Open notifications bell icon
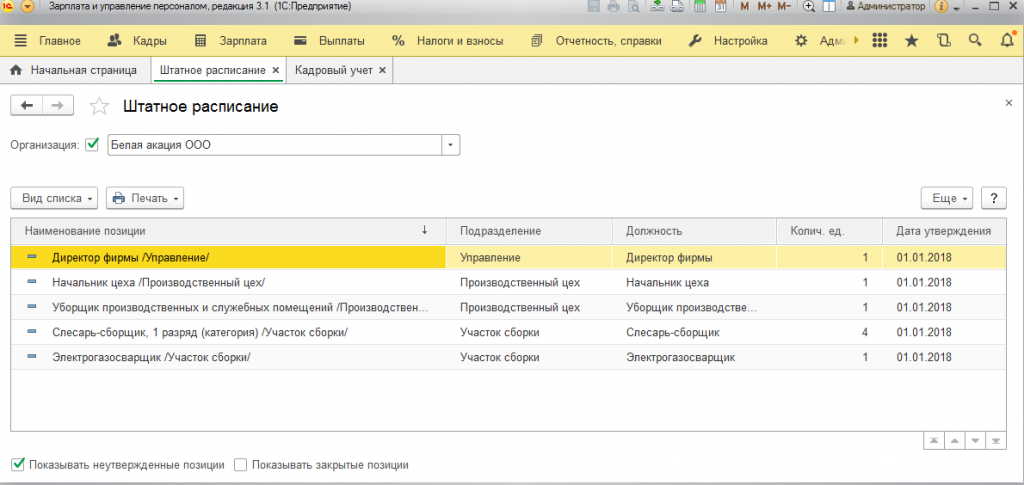 click(1007, 41)
